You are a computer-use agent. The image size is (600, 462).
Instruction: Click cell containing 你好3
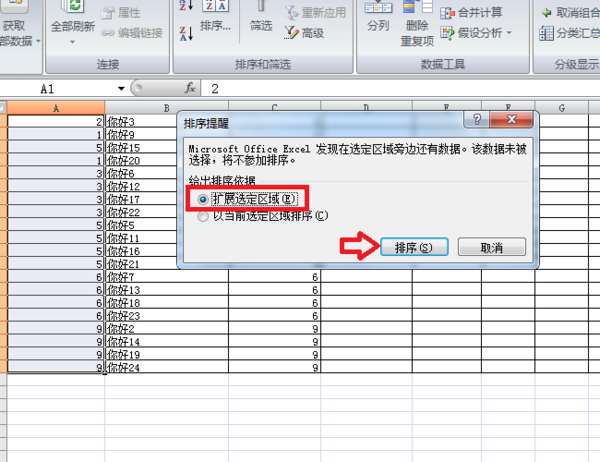[141, 122]
